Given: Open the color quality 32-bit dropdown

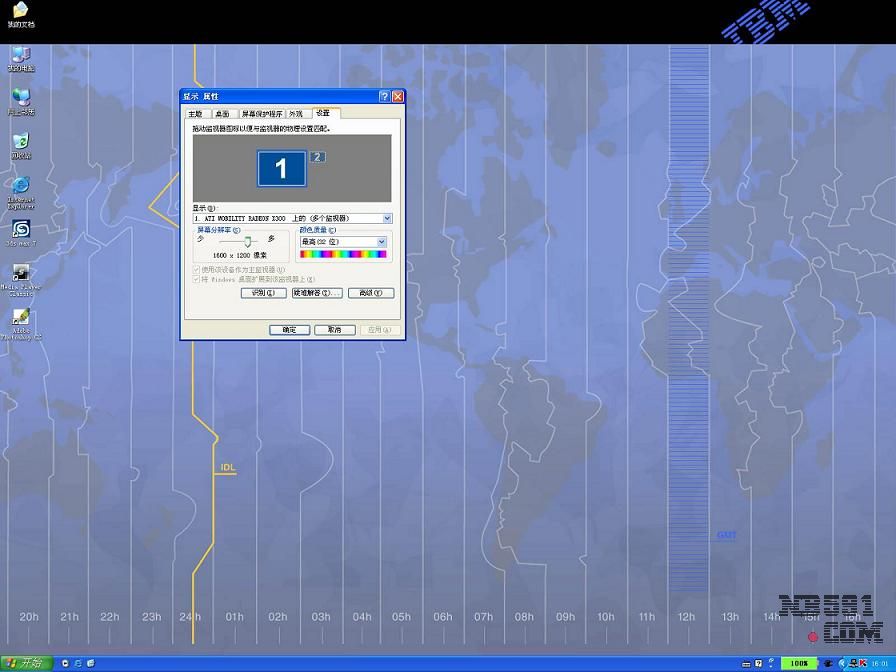Looking at the screenshot, I should pos(381,242).
